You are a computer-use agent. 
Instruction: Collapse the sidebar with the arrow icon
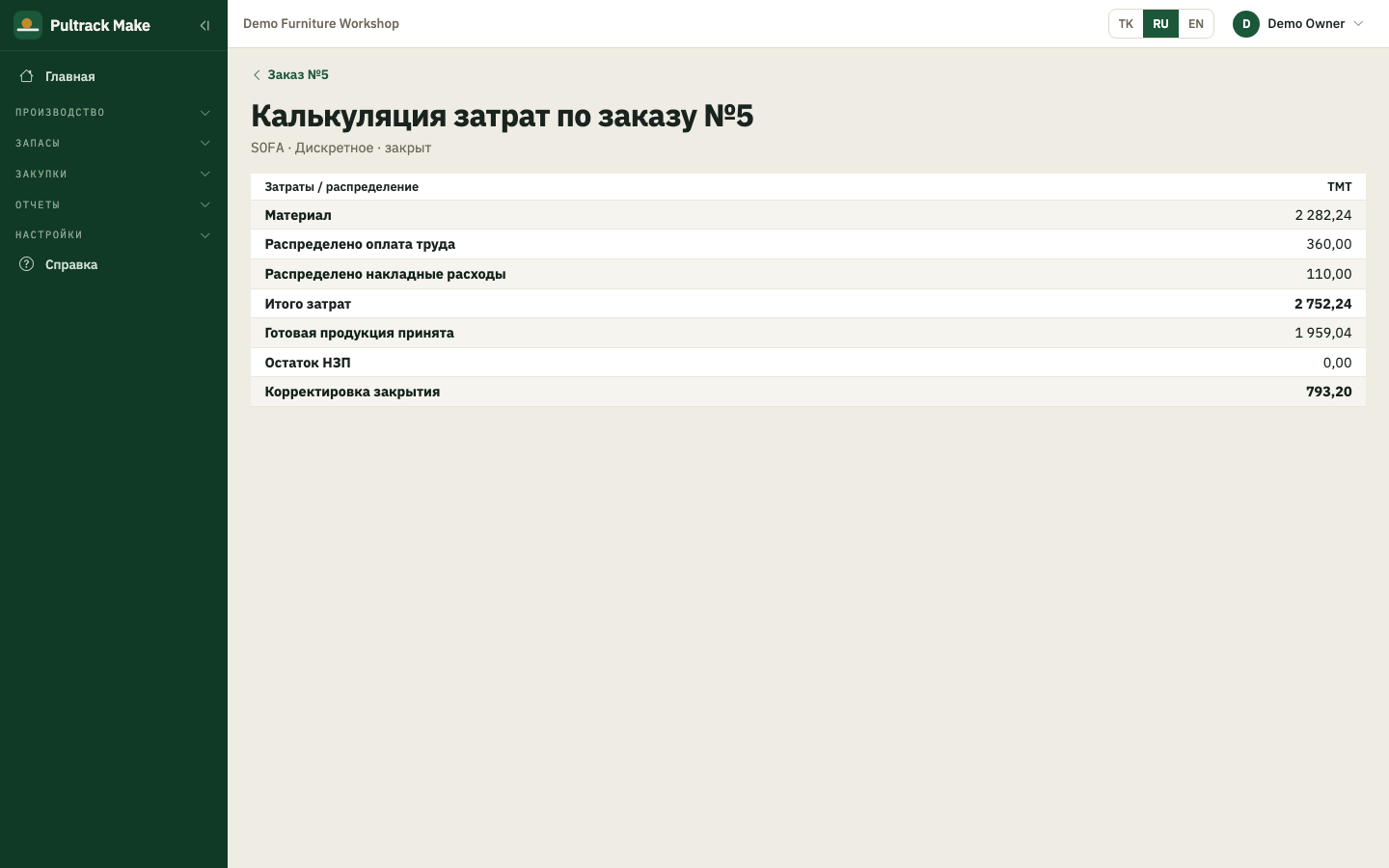[x=204, y=26]
